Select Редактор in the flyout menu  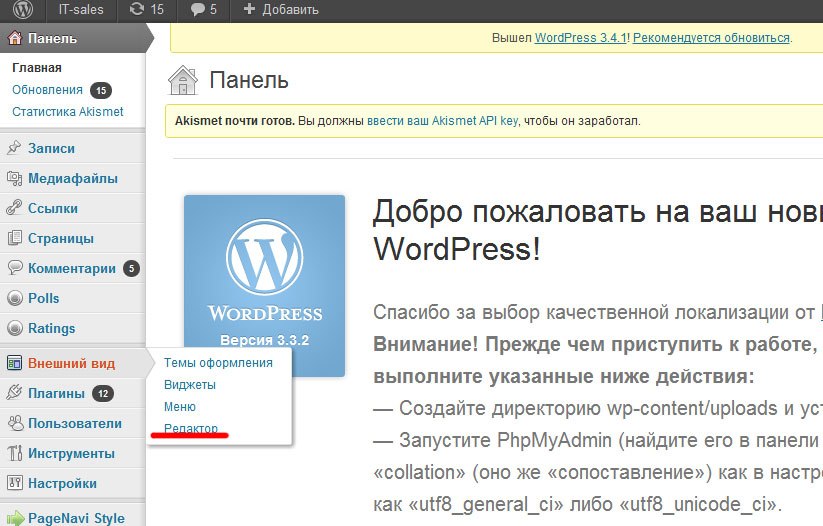(x=191, y=428)
